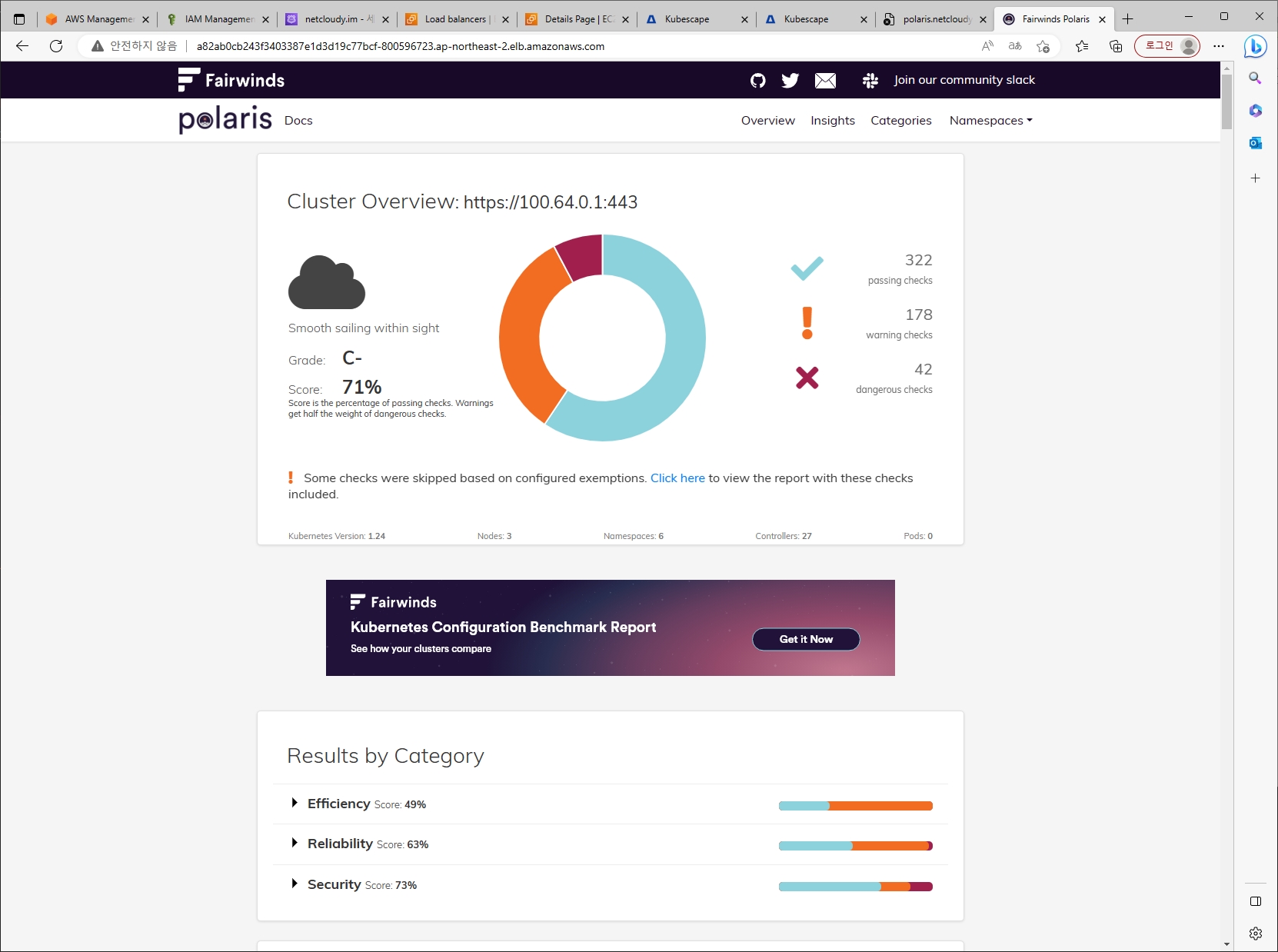Switch to Details Page EC2 tab
The height and width of the screenshot is (952, 1278).
pyautogui.click(x=577, y=19)
